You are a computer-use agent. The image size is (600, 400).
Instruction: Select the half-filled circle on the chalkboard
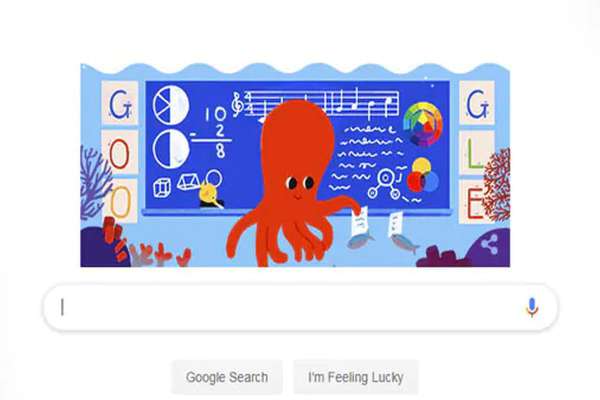(171, 149)
